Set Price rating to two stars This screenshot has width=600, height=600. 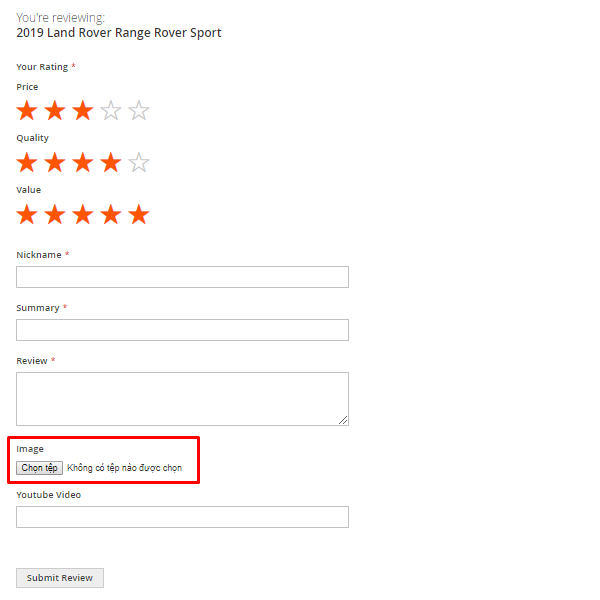pyautogui.click(x=55, y=111)
